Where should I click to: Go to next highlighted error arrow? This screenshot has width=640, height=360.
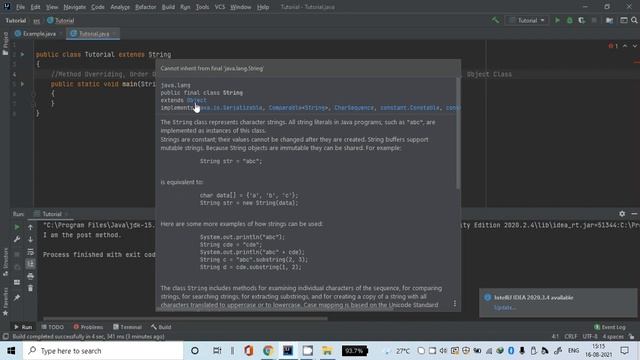634,46
